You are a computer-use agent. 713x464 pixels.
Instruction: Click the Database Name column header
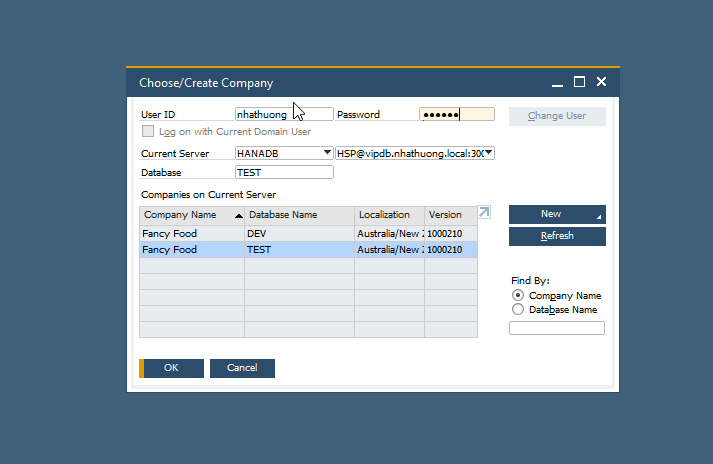pos(298,215)
